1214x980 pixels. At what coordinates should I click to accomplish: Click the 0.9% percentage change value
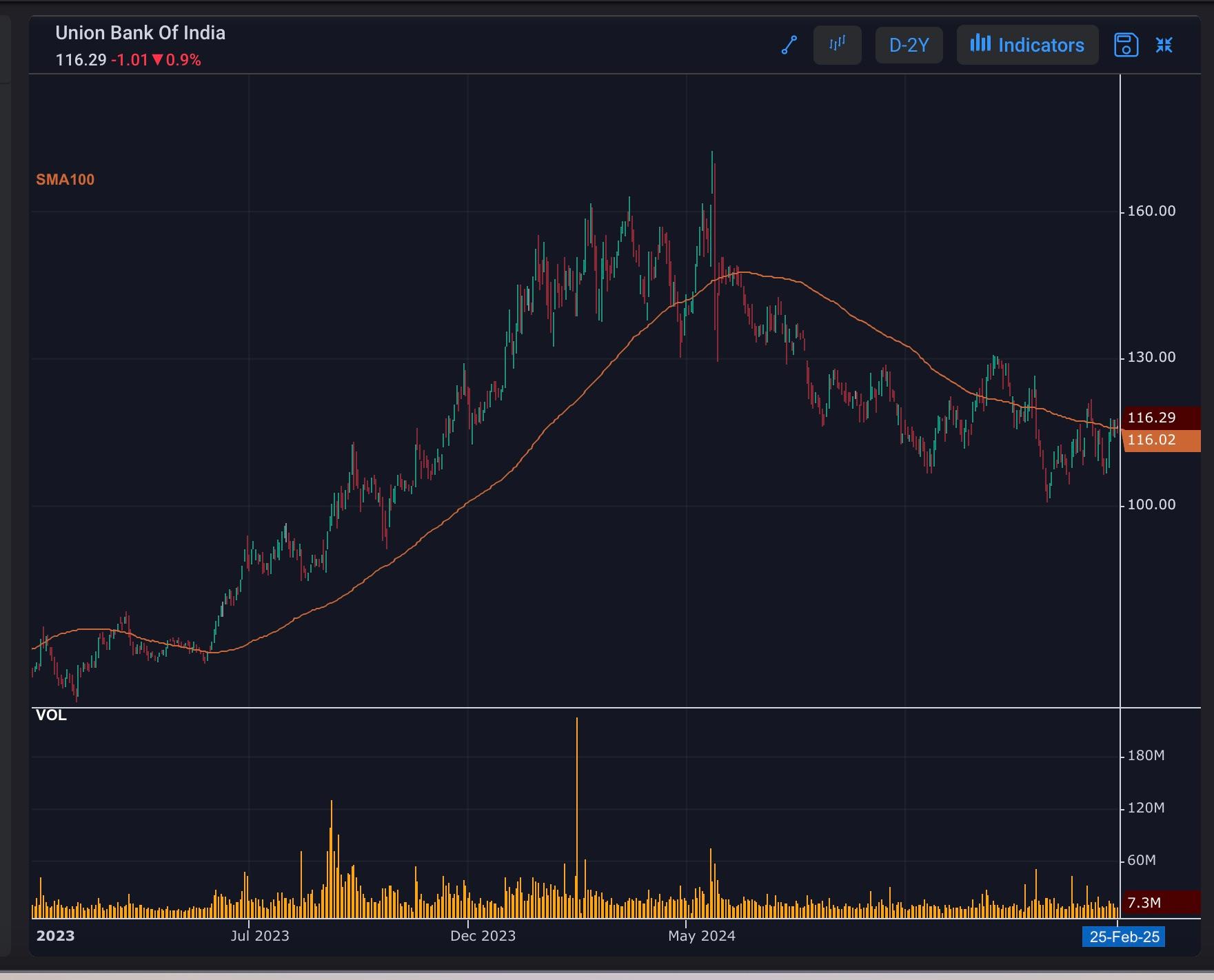[183, 60]
